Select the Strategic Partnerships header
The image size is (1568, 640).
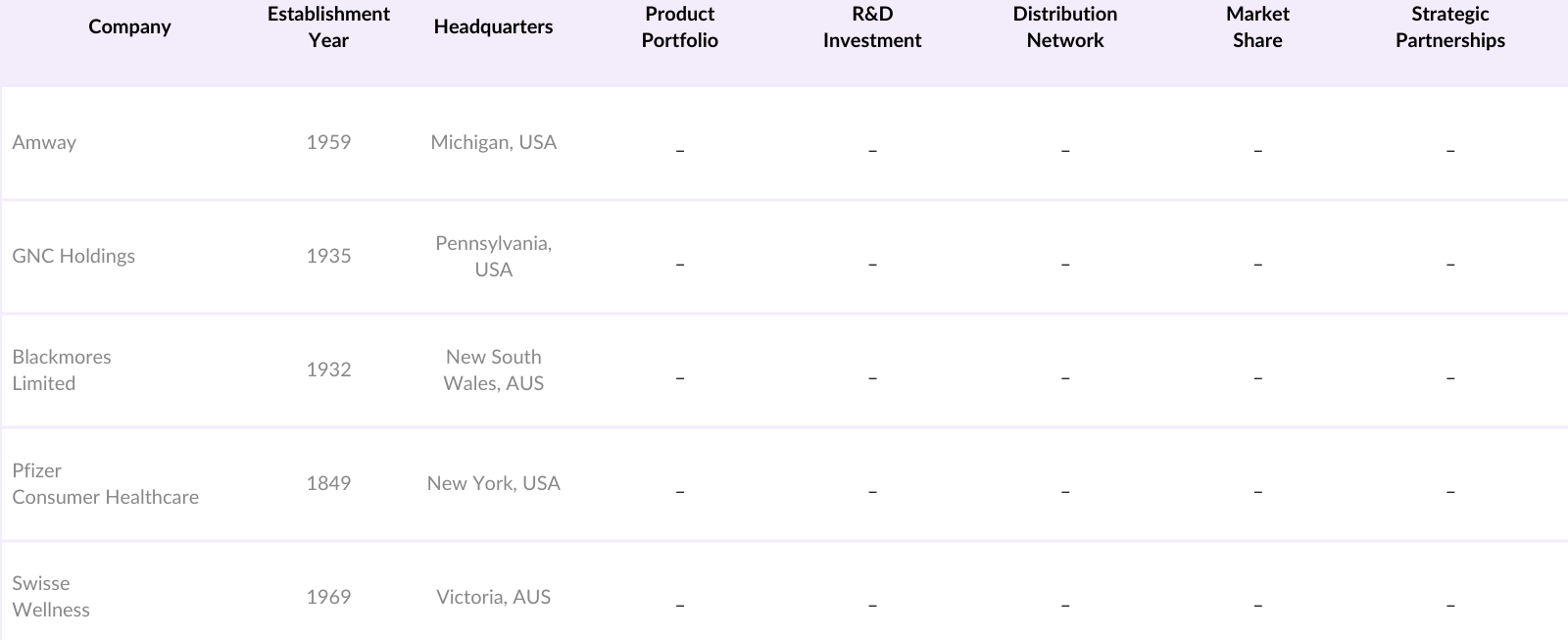1450,27
